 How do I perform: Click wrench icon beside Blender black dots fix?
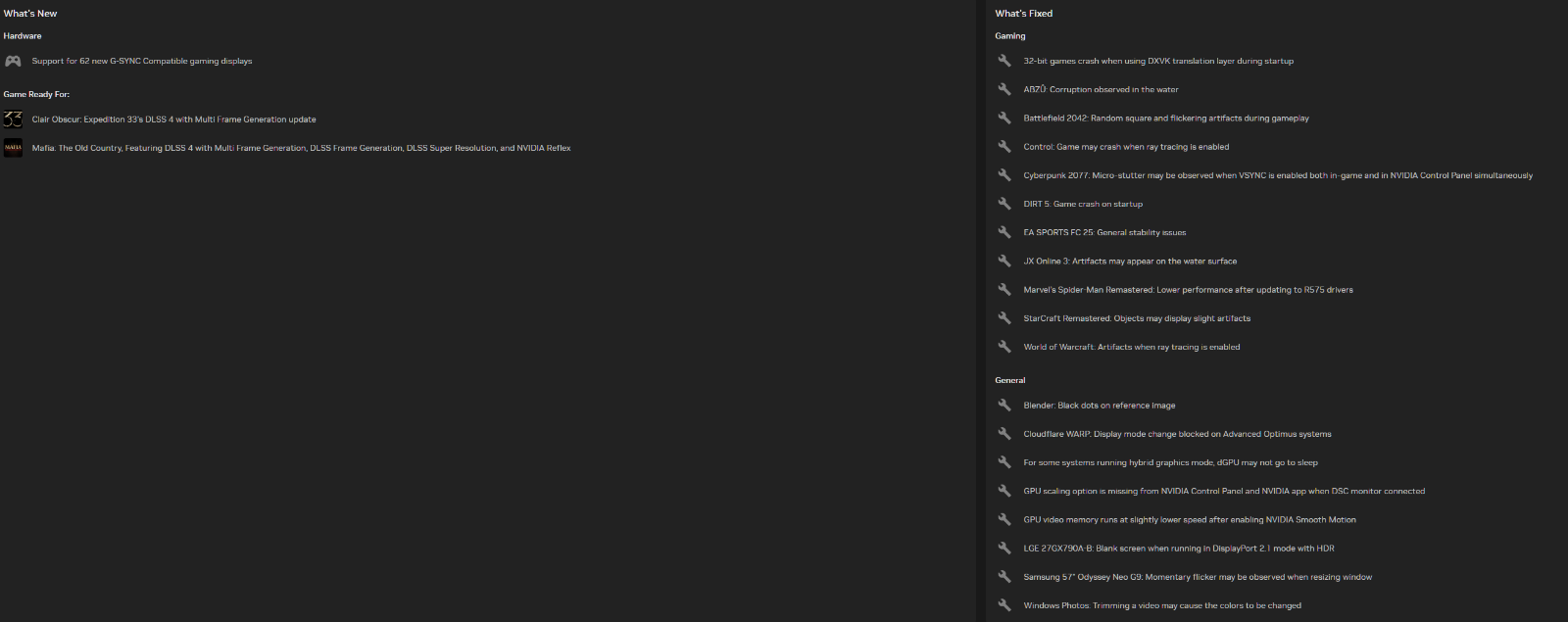tap(1004, 405)
